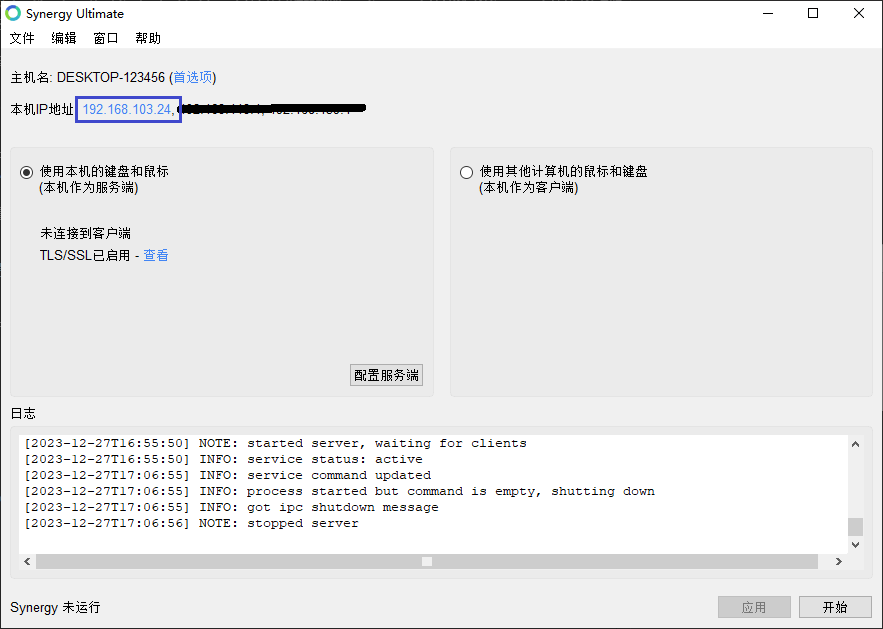
Task: Click the 应用 button
Action: [754, 607]
